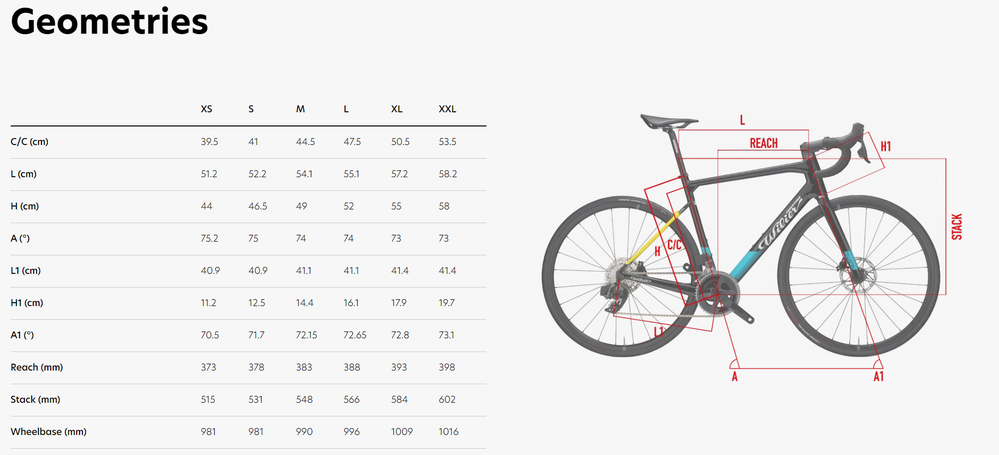The height and width of the screenshot is (455, 999).
Task: Click the C/C (cm) row label
Action: (29, 142)
